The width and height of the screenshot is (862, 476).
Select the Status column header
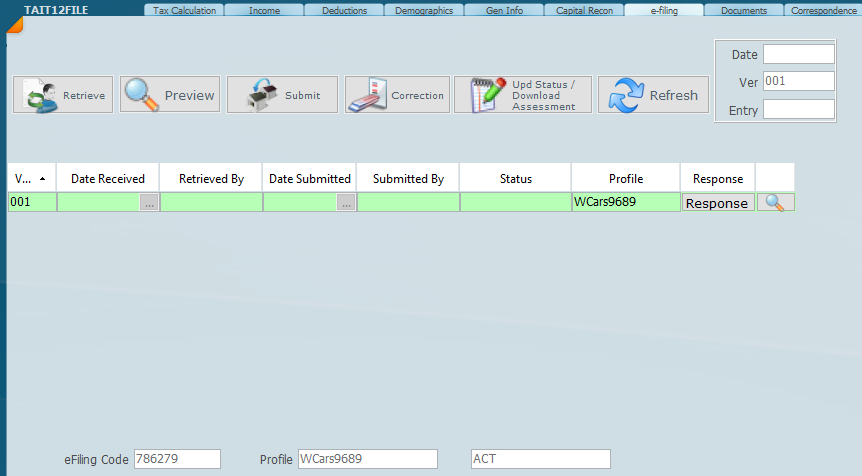[x=515, y=178]
